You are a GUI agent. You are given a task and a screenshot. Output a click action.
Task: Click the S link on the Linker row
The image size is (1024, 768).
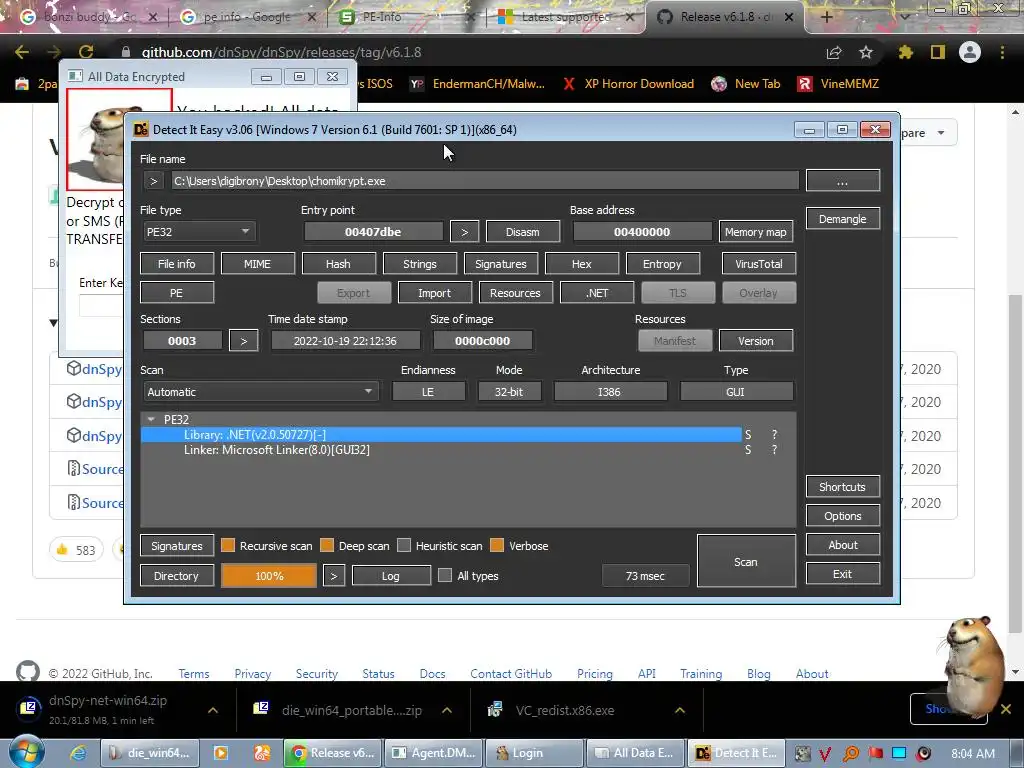point(748,450)
